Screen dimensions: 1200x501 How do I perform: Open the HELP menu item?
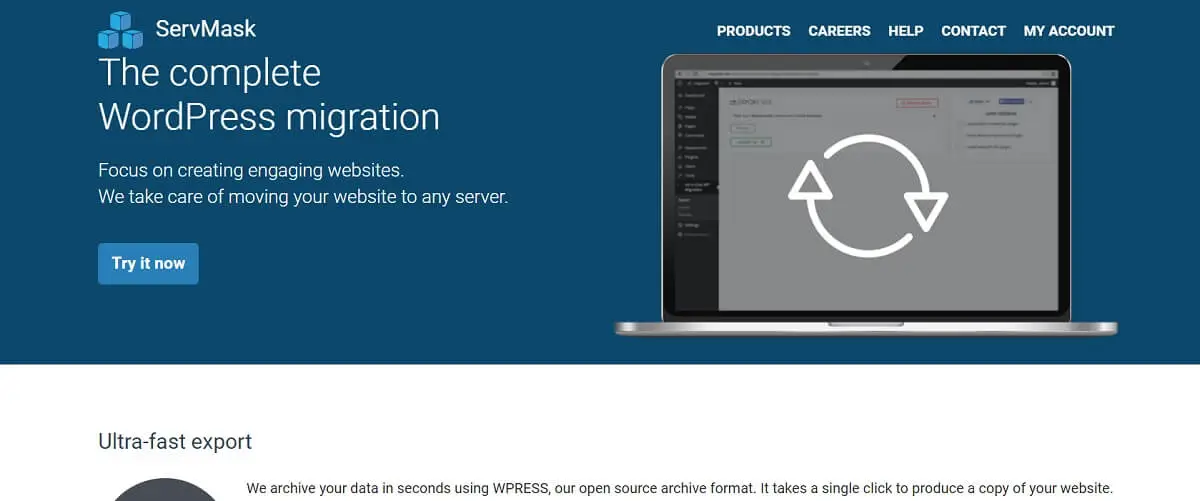(x=905, y=31)
